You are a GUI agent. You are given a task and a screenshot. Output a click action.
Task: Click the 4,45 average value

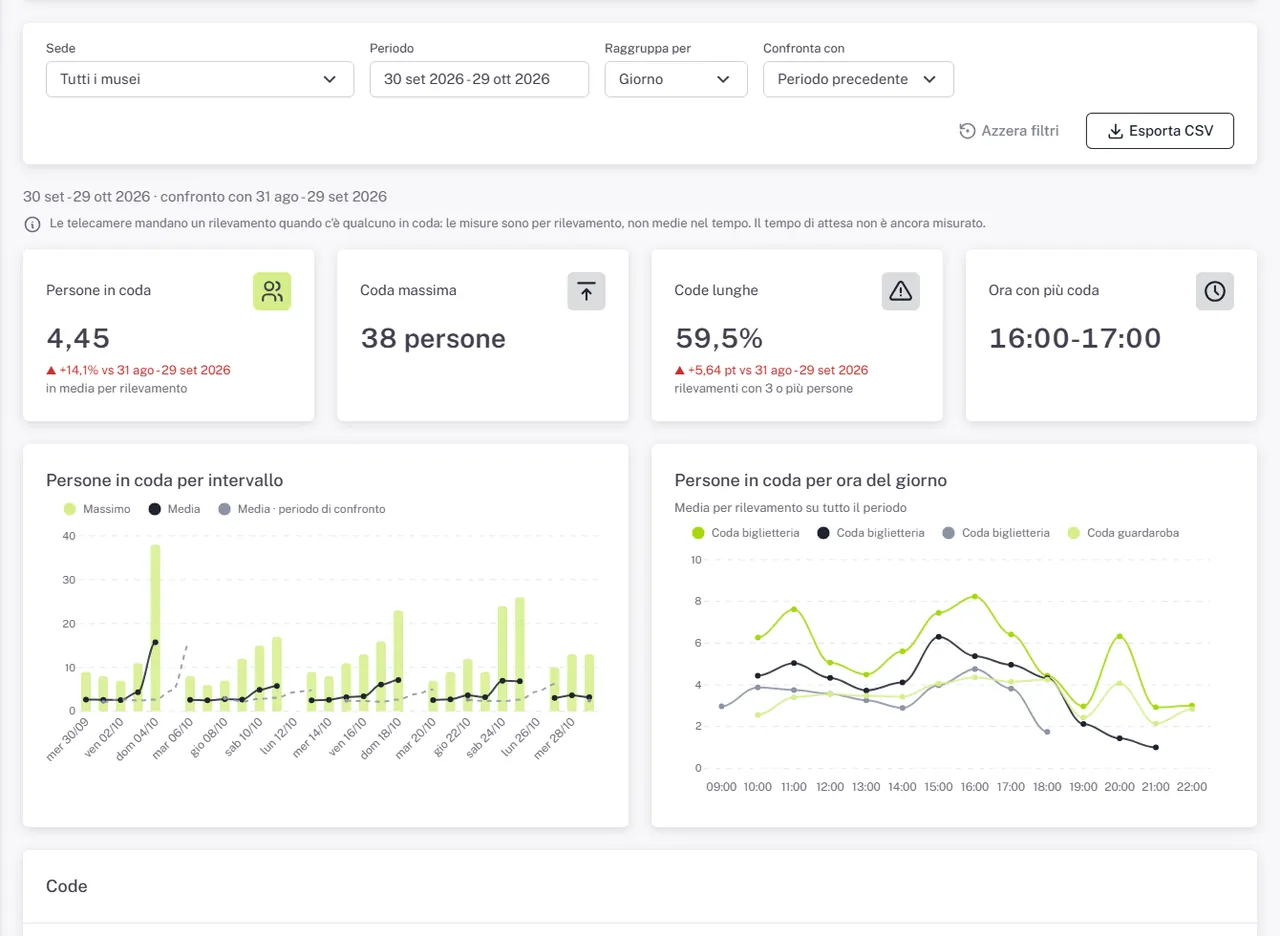pyautogui.click(x=78, y=338)
